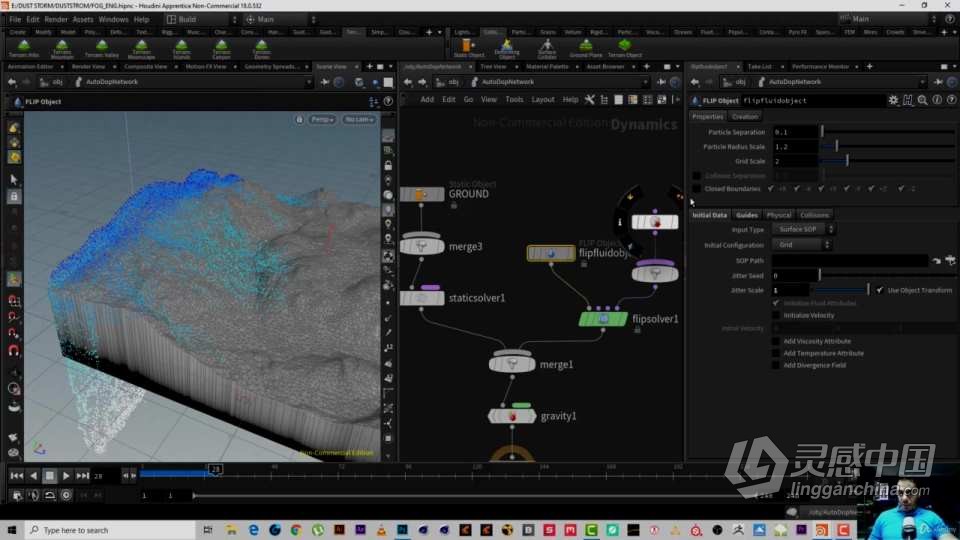Screen dimensions: 960x540
Task: Toggle Use Object Transform checkbox
Action: (x=879, y=290)
